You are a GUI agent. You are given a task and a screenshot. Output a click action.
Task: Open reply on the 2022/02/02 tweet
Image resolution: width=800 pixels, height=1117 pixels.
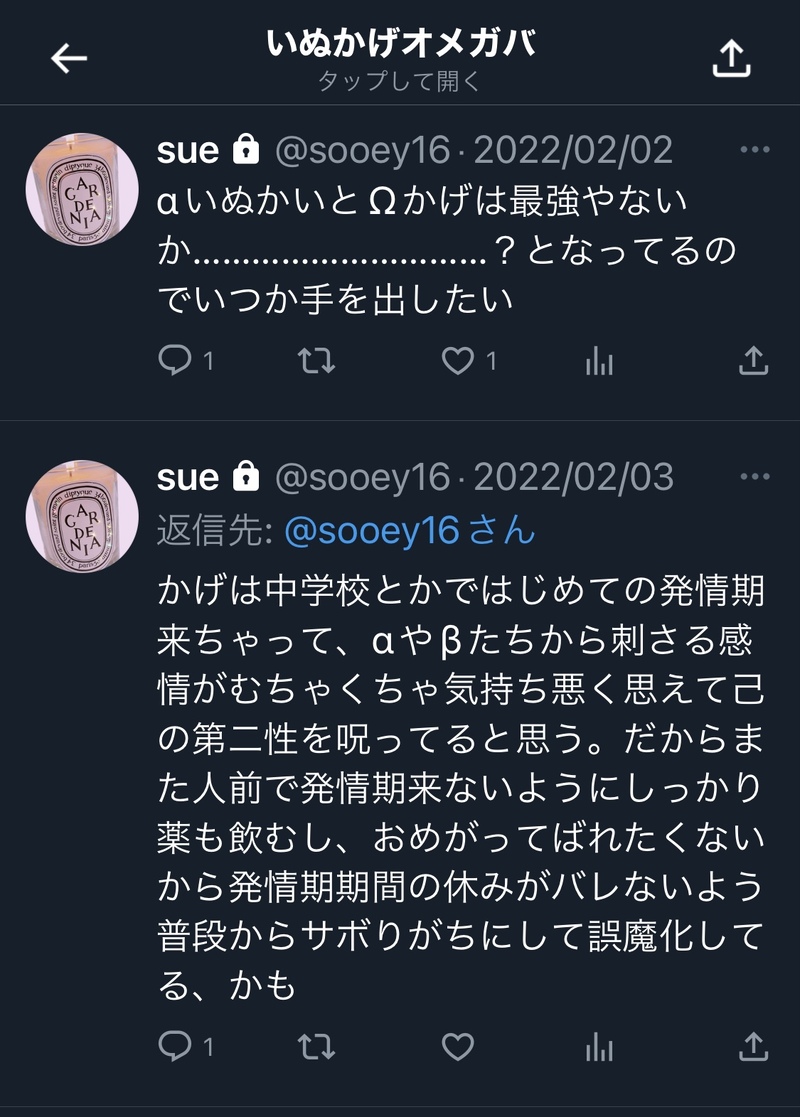[175, 360]
